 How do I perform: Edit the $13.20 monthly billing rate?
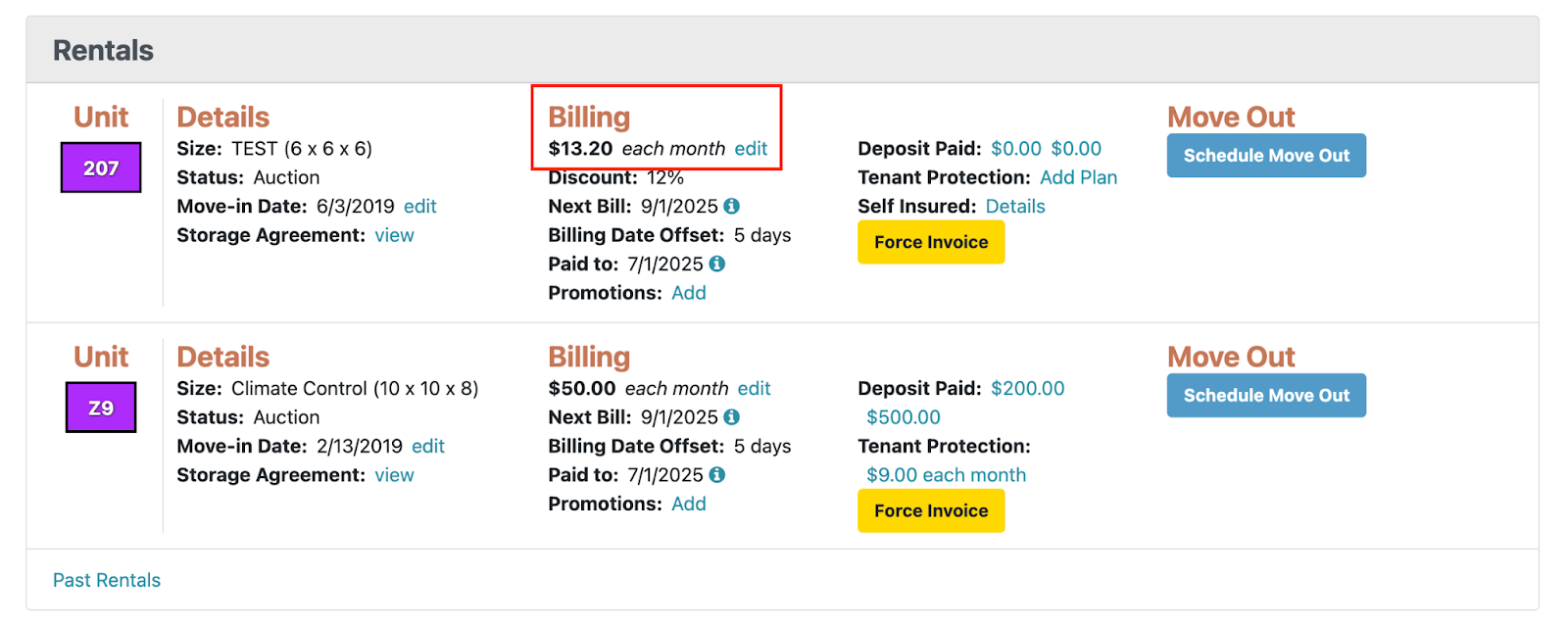pyautogui.click(x=751, y=149)
